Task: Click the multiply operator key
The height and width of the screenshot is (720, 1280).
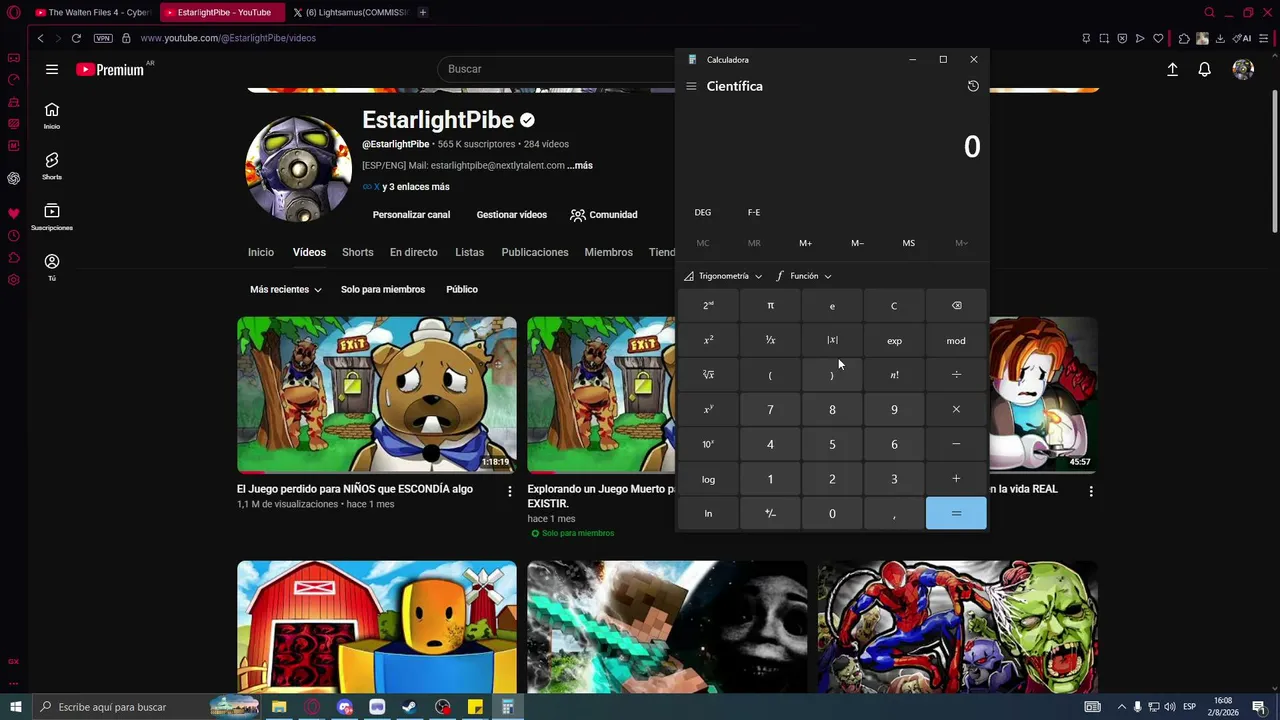Action: pyautogui.click(x=956, y=409)
